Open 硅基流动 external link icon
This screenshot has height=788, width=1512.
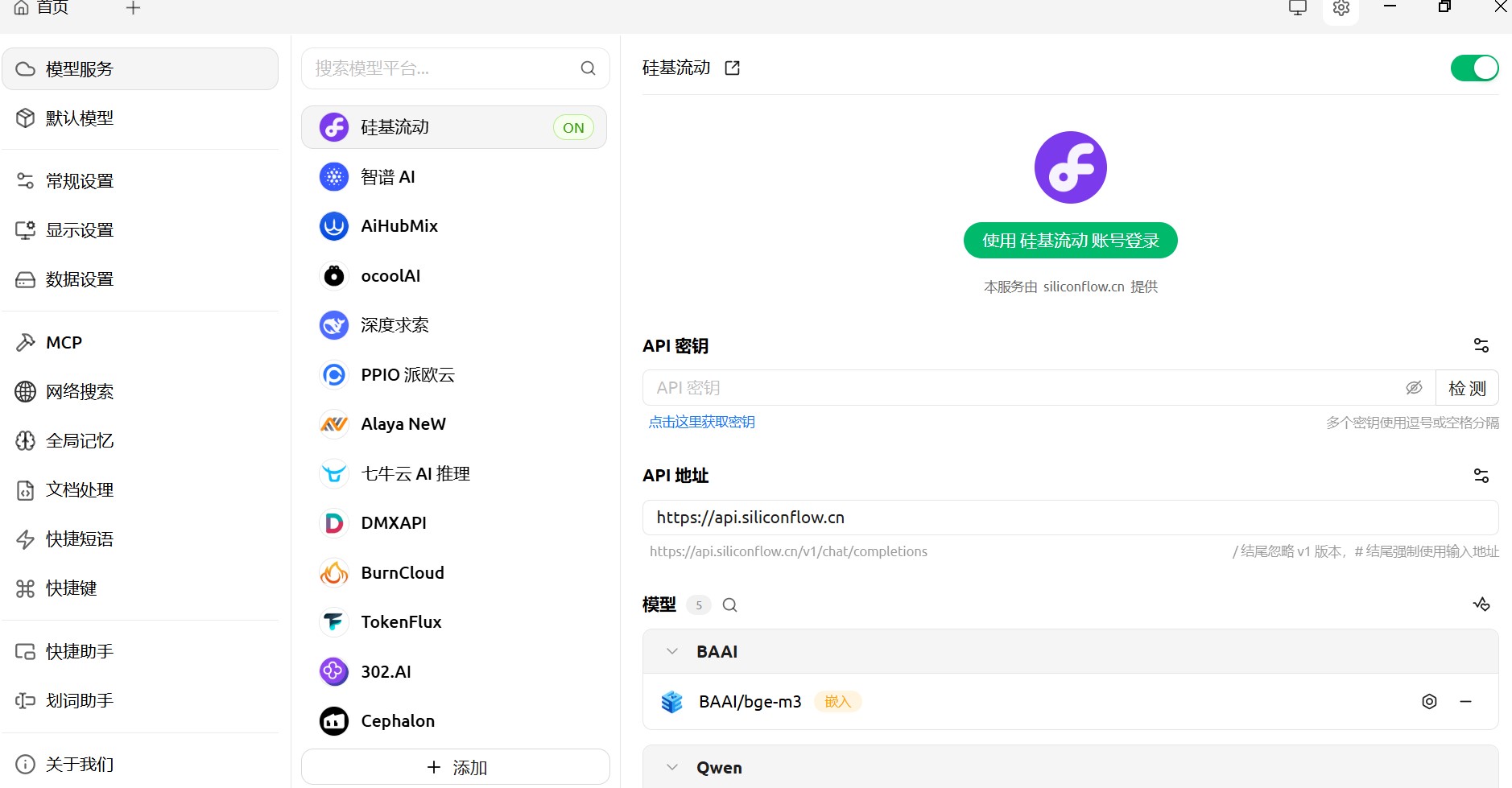733,68
